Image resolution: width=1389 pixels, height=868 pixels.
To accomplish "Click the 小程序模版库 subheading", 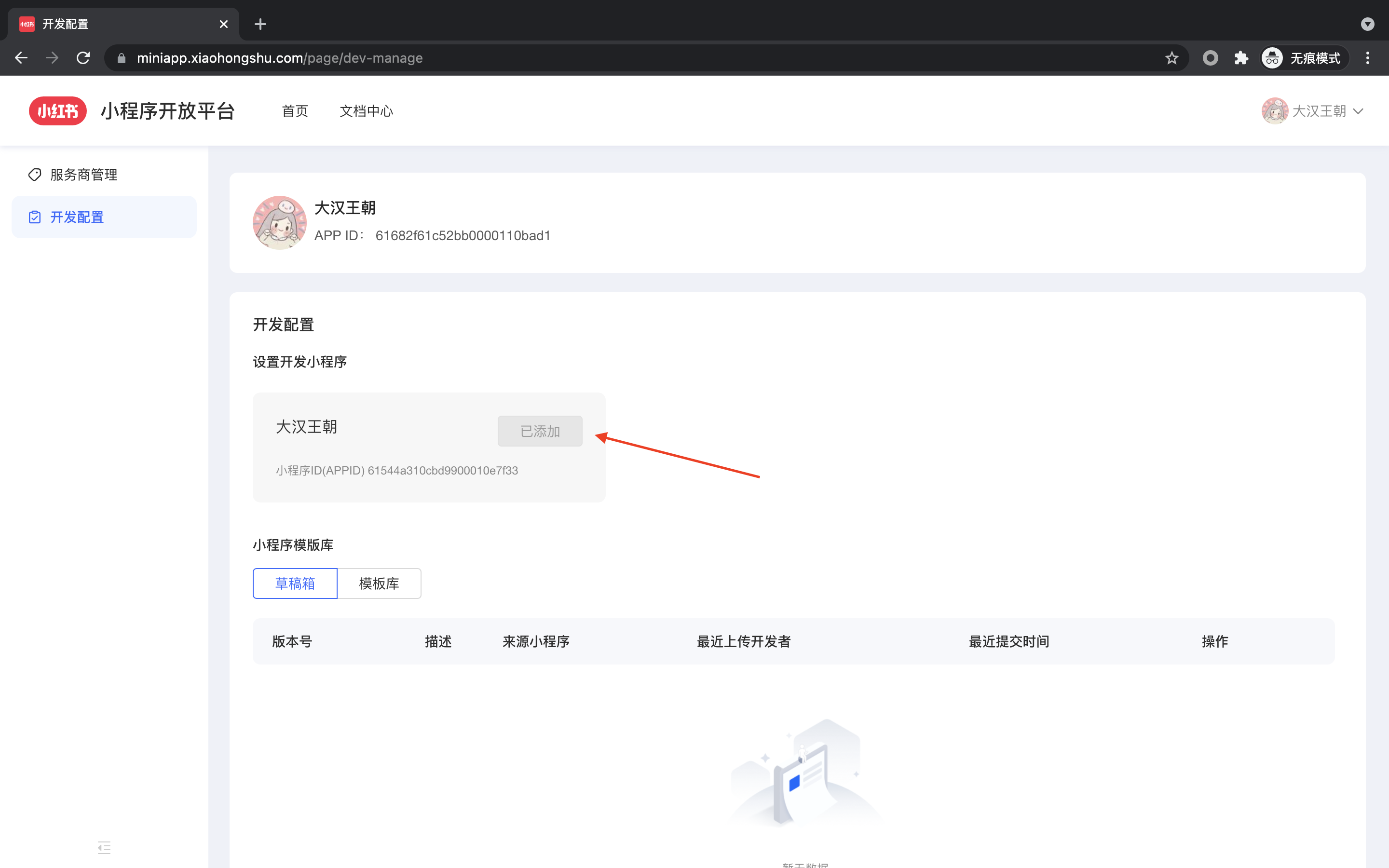I will [293, 545].
